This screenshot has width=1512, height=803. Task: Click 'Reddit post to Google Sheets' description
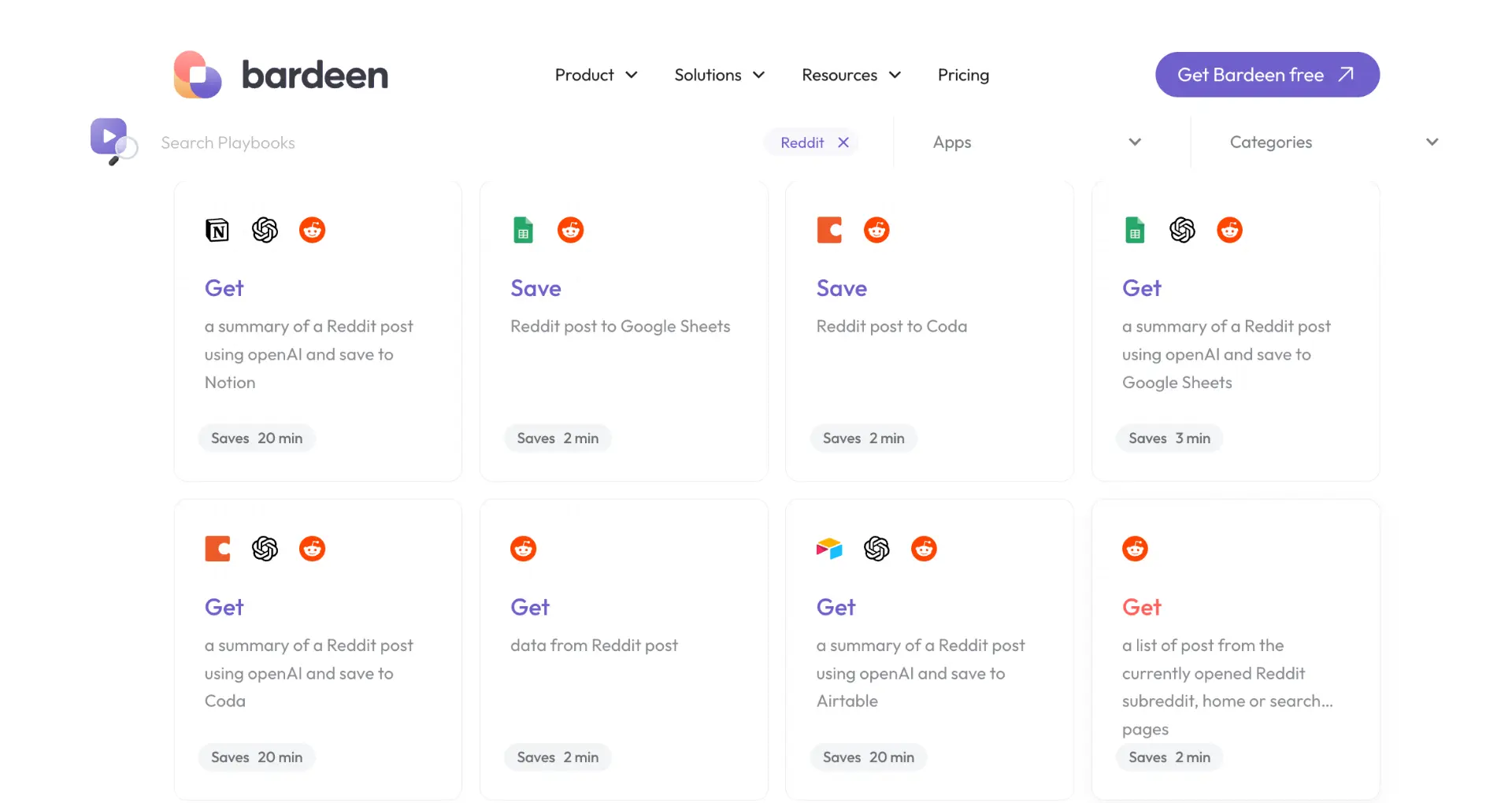click(x=621, y=326)
